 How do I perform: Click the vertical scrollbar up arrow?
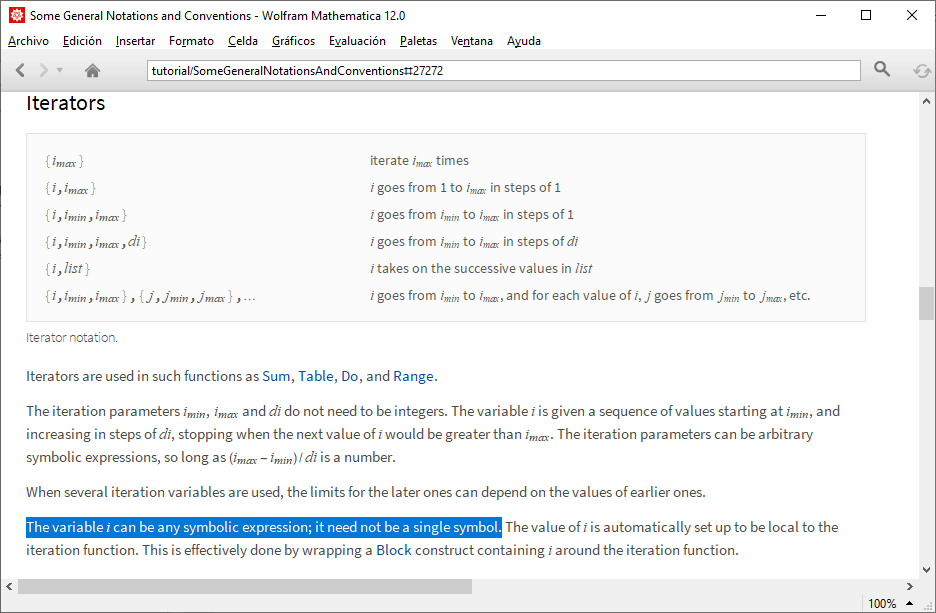click(926, 101)
